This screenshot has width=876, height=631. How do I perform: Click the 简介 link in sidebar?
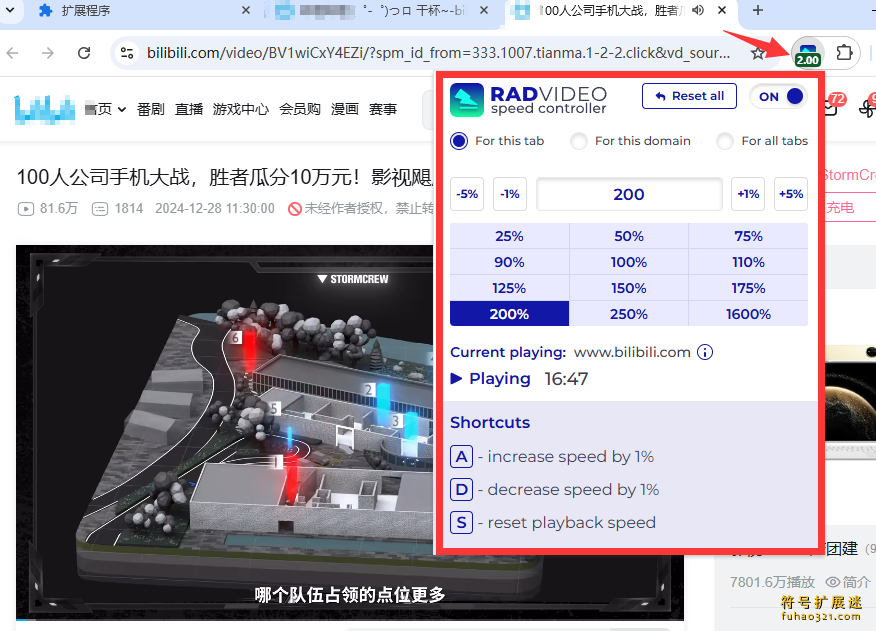[x=848, y=582]
